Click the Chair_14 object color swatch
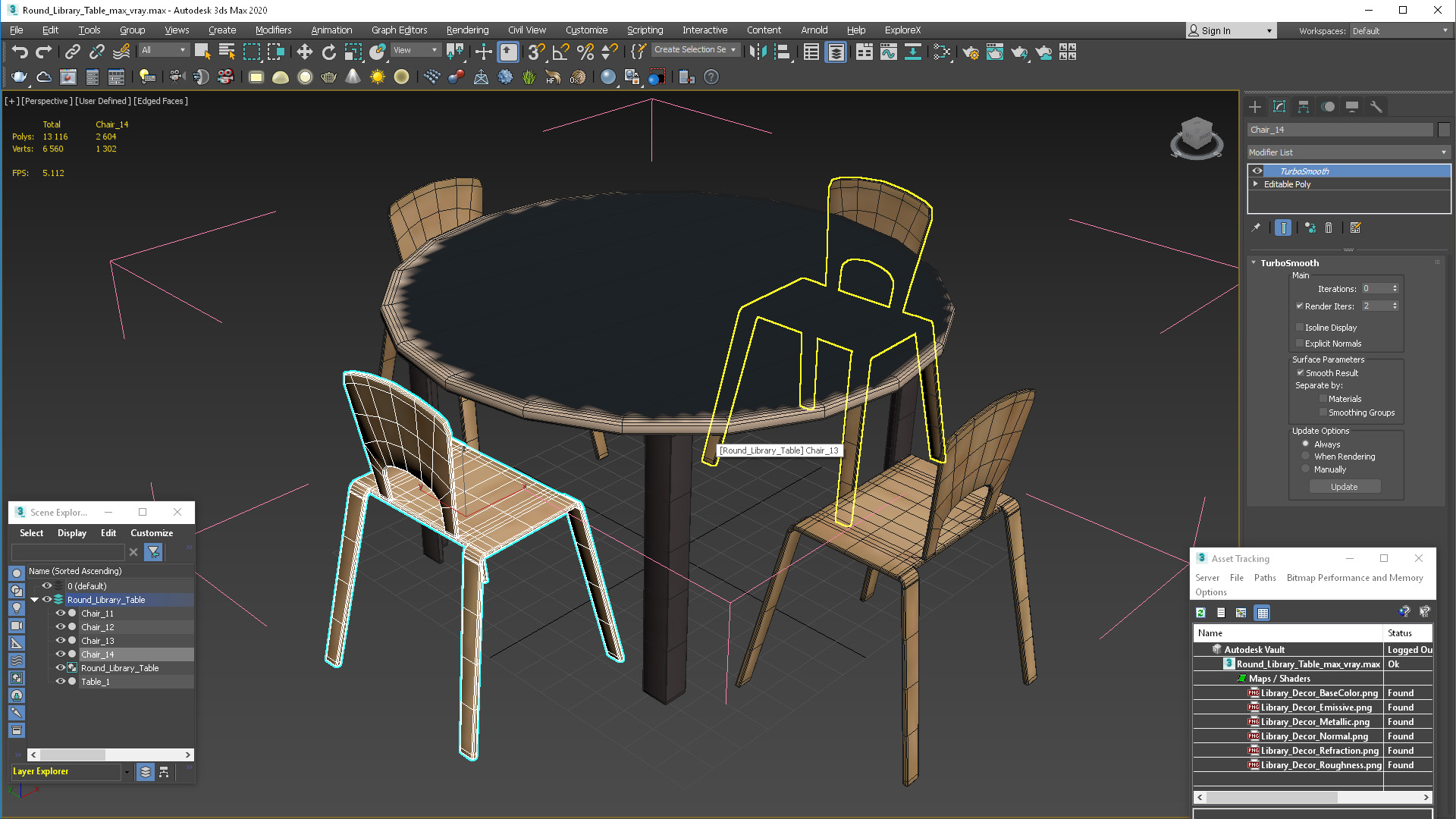The height and width of the screenshot is (819, 1456). (1444, 130)
